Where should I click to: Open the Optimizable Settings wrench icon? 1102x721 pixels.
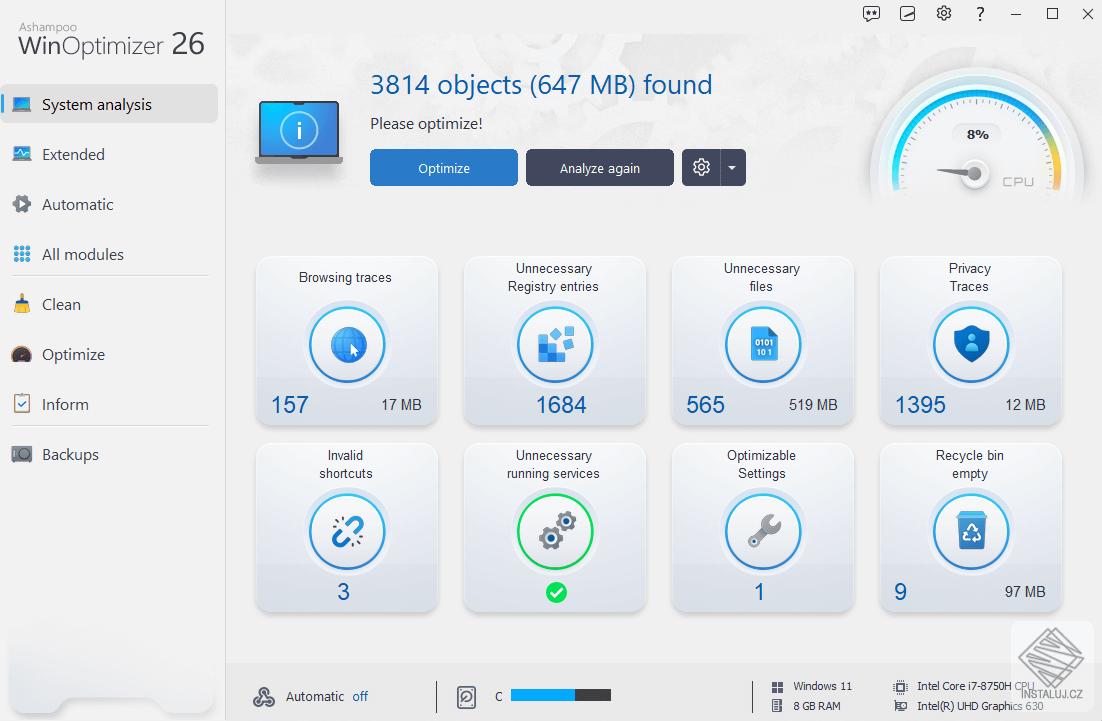(x=763, y=532)
